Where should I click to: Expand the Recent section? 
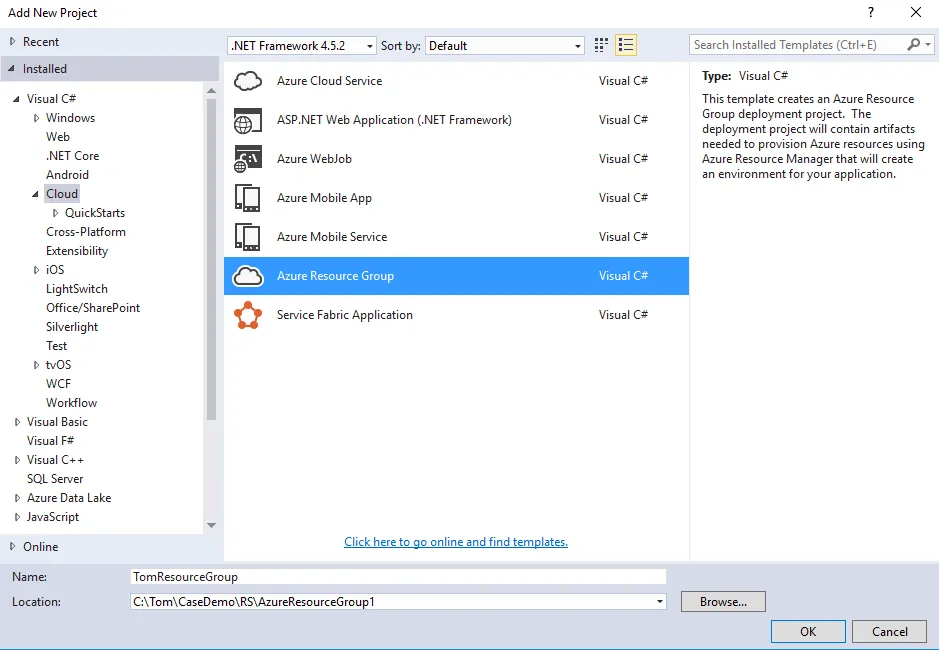tap(13, 41)
